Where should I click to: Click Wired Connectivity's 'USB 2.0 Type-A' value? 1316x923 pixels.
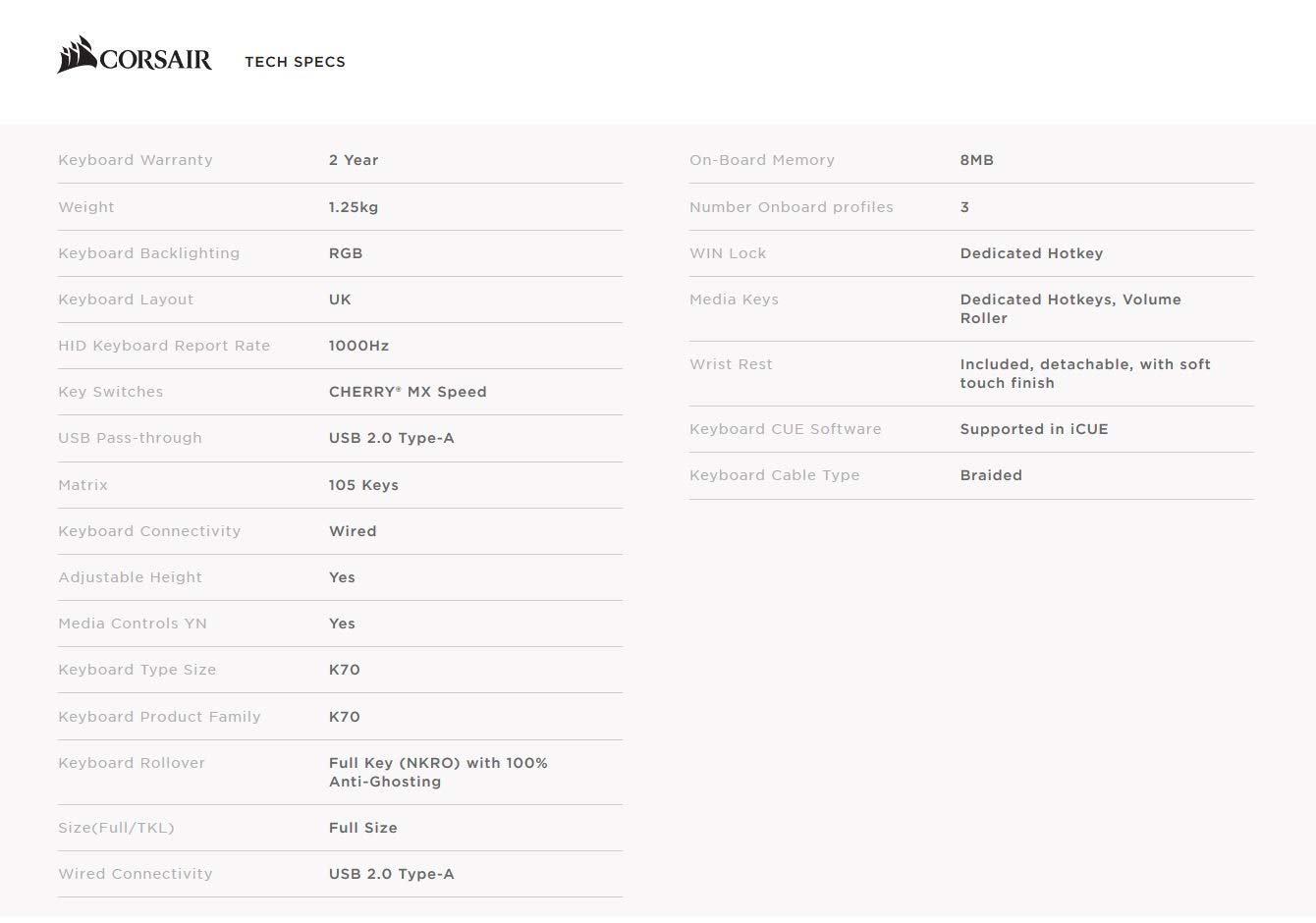pyautogui.click(x=392, y=874)
